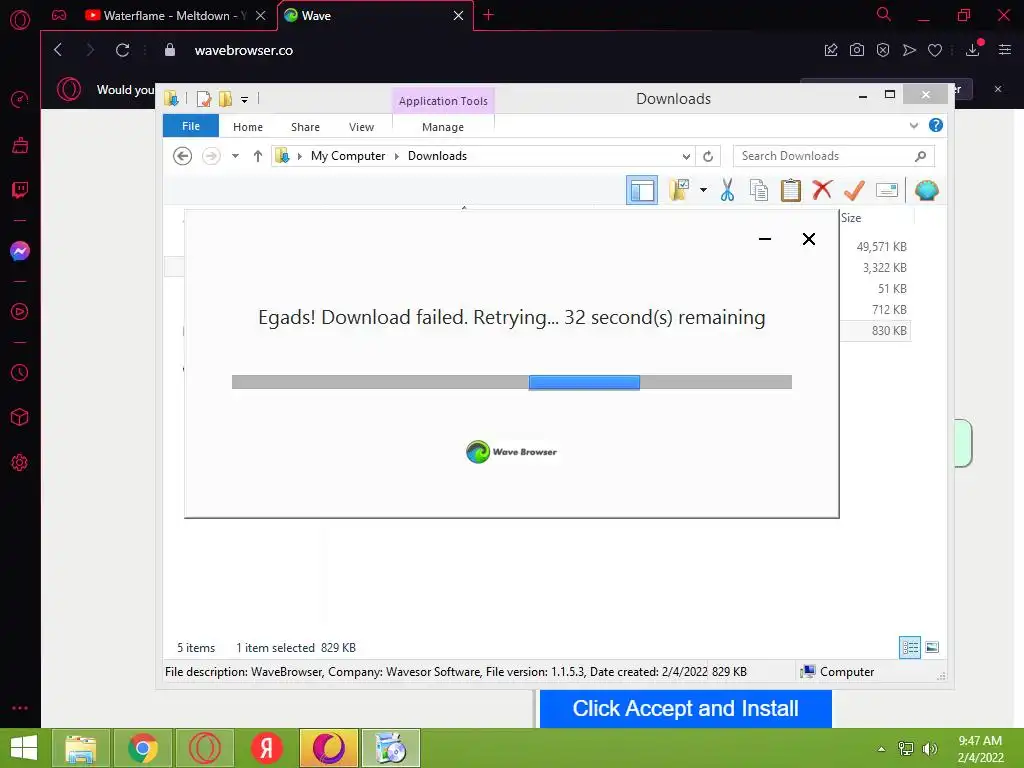This screenshot has width=1024, height=768.
Task: Click the Rename icon in Explorer toolbar
Action: point(887,190)
